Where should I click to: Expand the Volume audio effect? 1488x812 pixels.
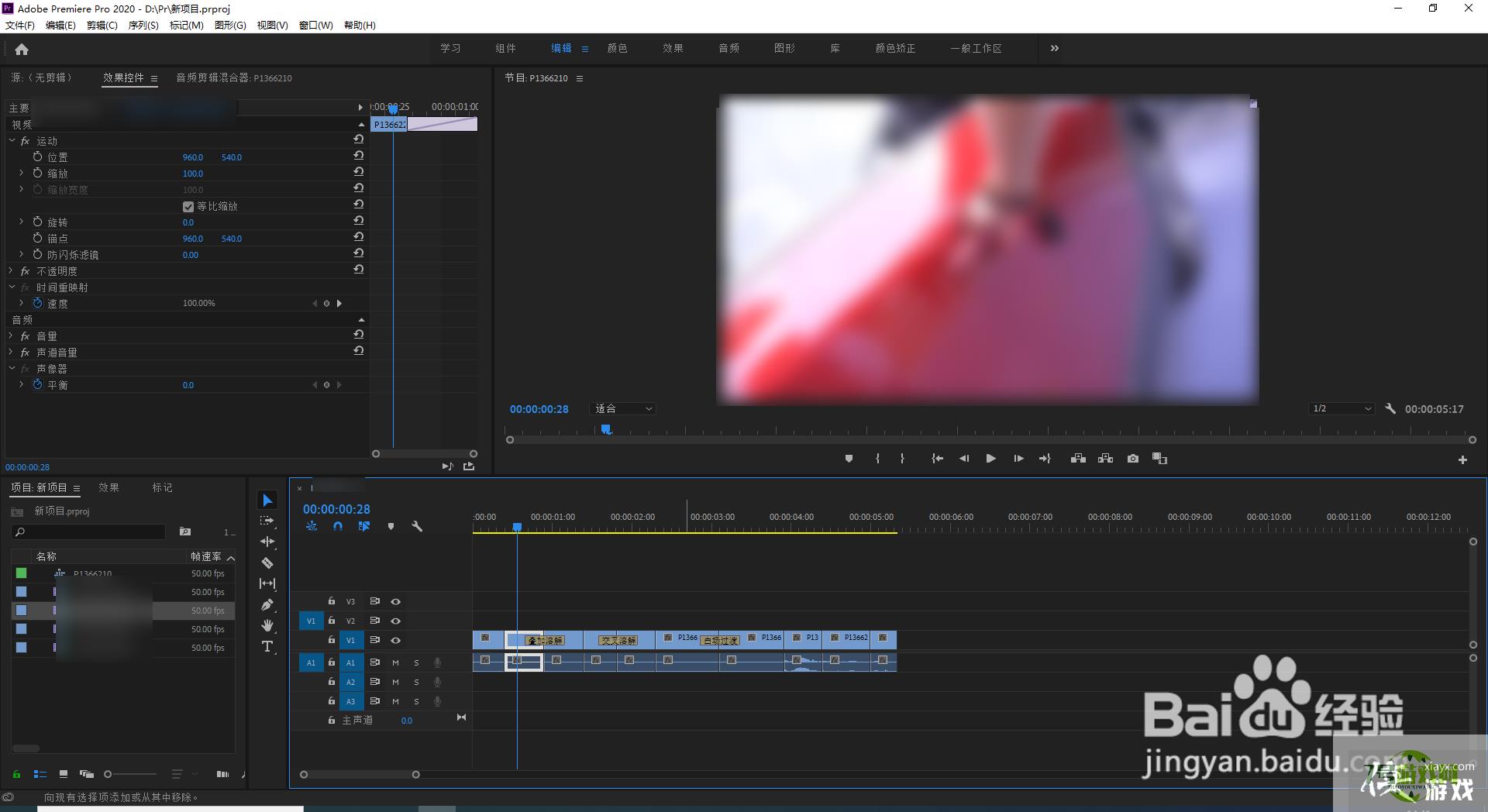11,336
